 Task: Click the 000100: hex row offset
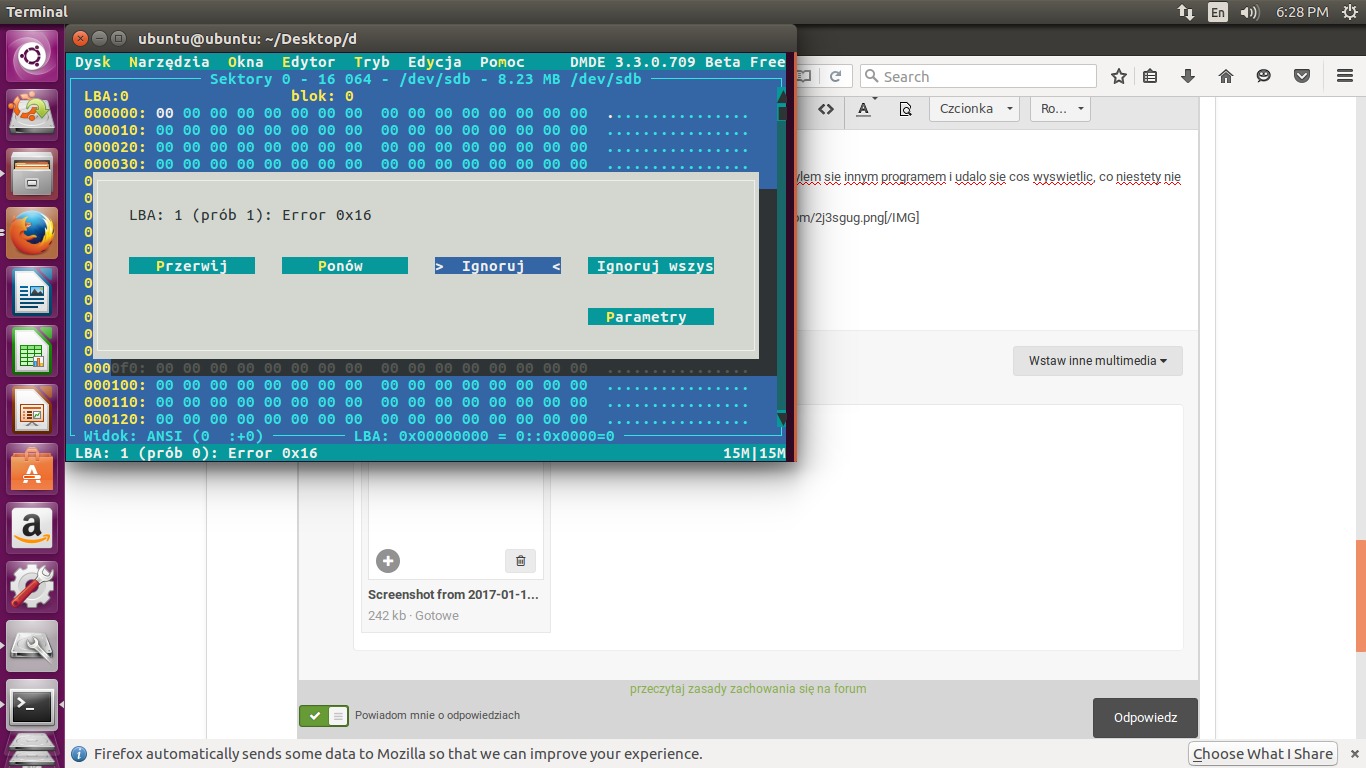pos(115,385)
